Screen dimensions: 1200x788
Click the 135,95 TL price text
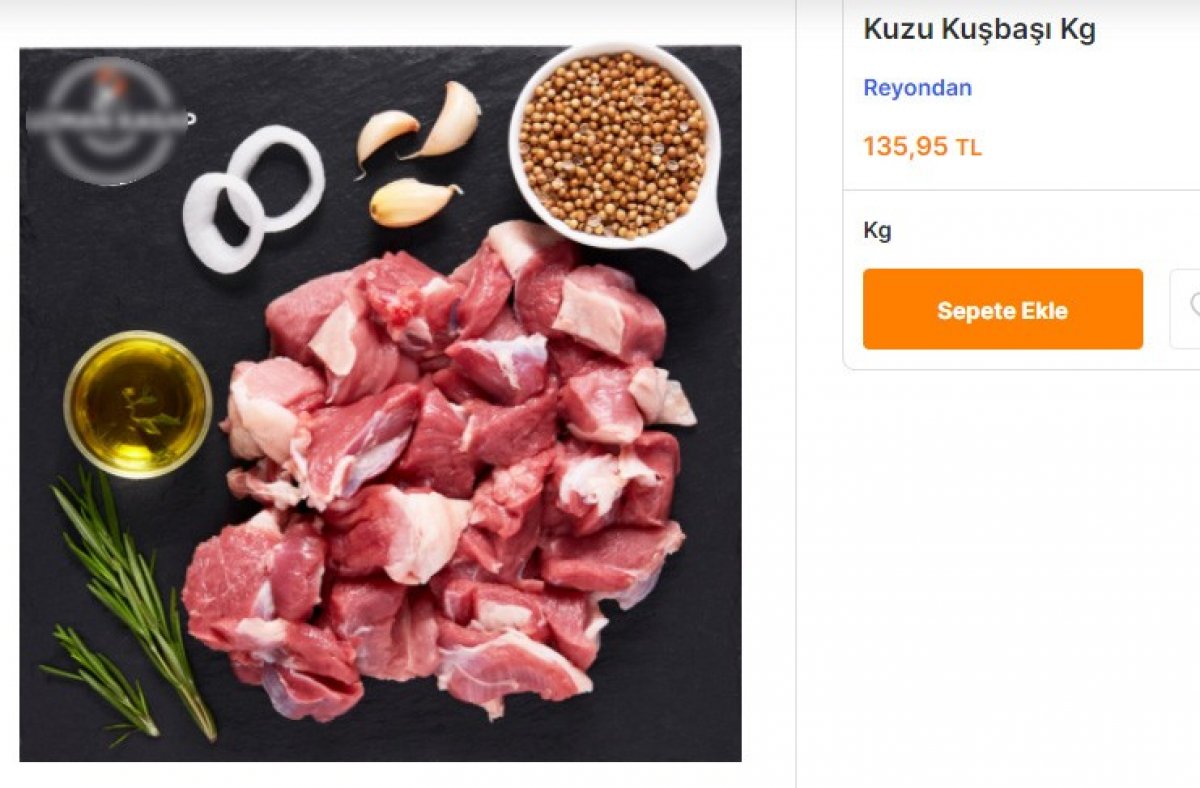[922, 147]
